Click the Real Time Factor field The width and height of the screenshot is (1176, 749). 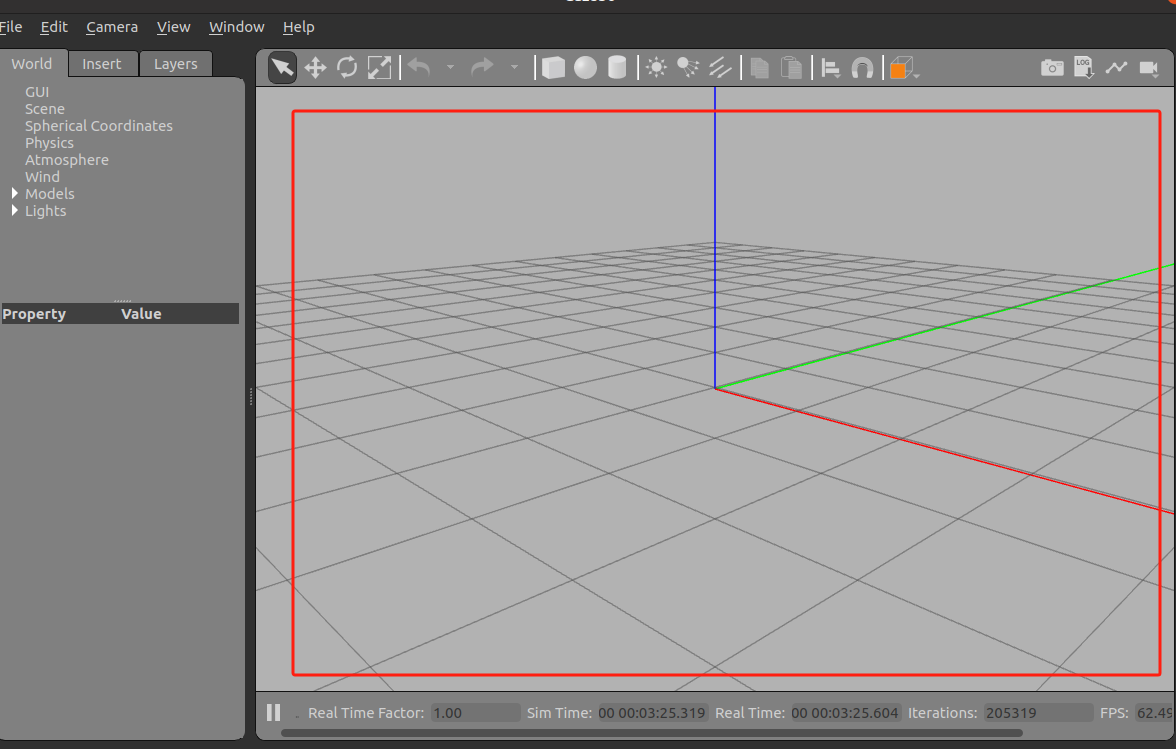[x=476, y=712]
